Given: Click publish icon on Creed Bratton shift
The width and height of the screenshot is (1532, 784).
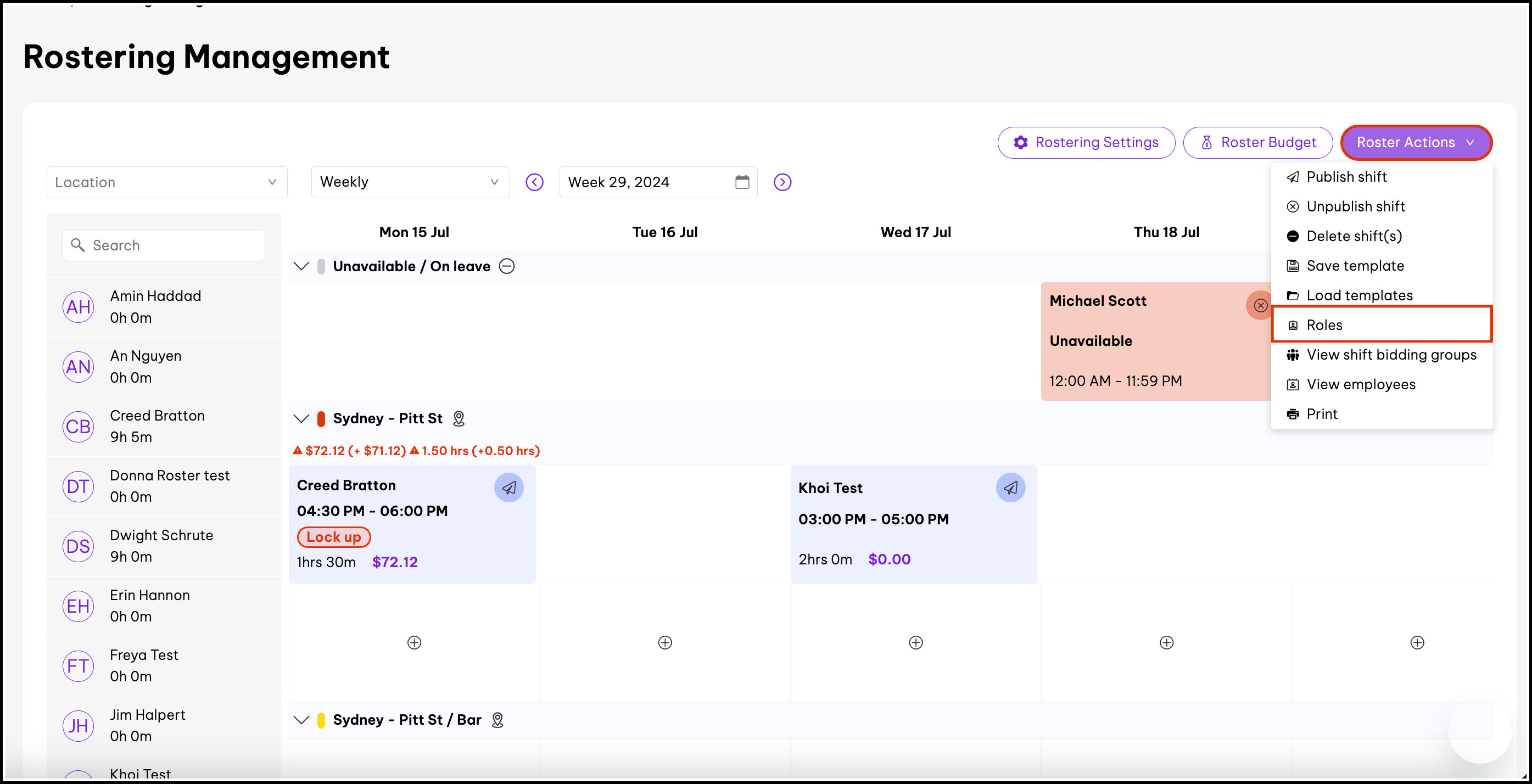Looking at the screenshot, I should click(508, 488).
